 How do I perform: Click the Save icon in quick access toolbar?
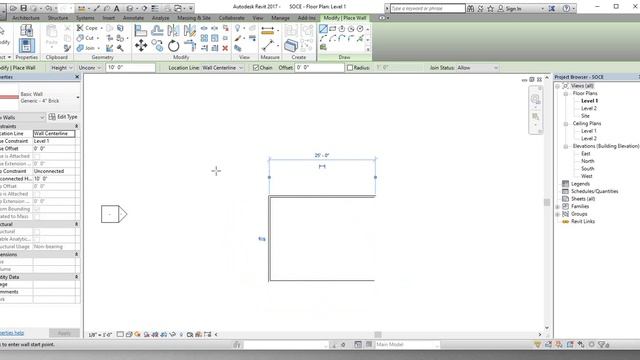(x=23, y=8)
